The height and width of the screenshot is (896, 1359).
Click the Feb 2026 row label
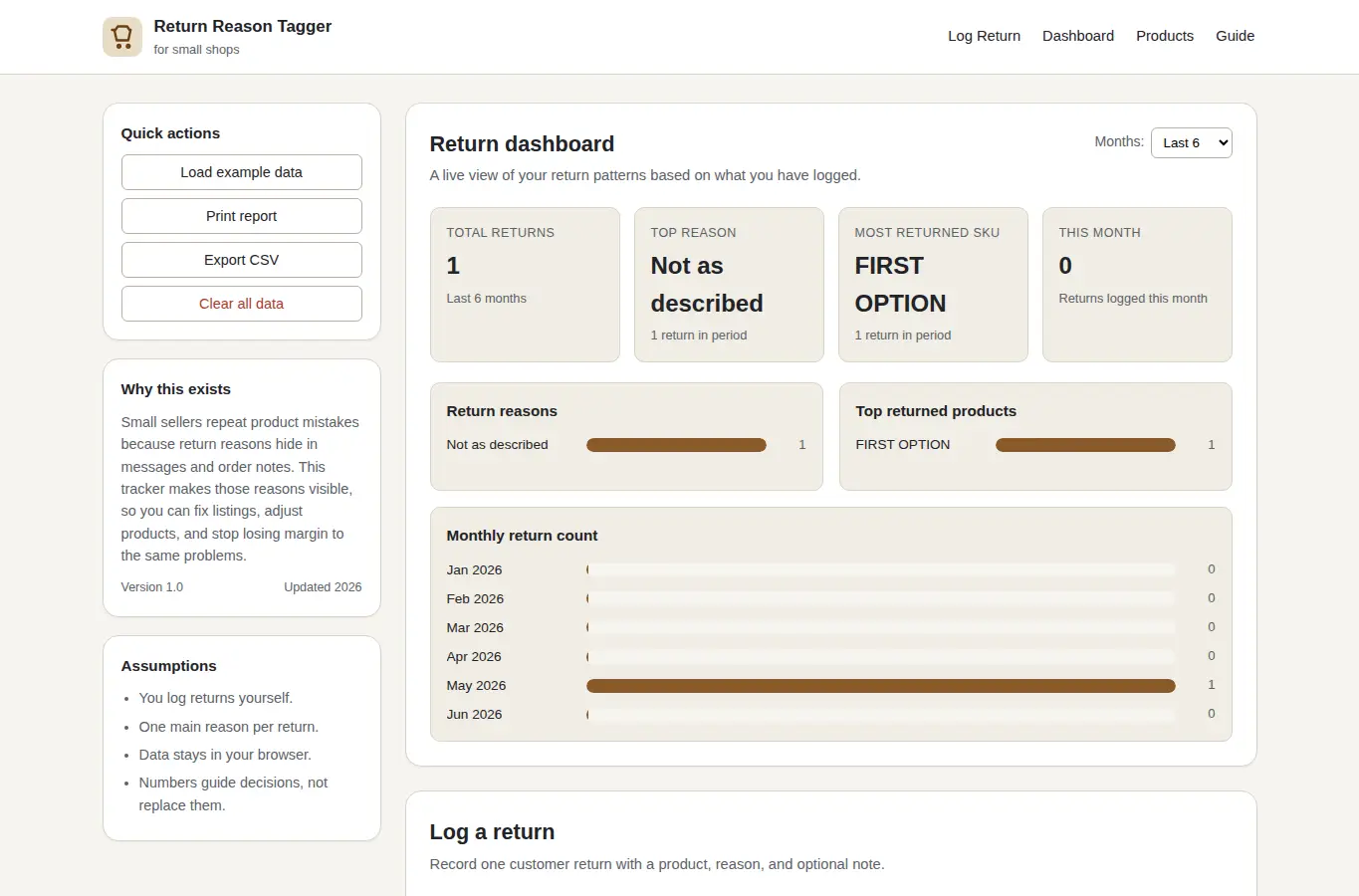[475, 599]
